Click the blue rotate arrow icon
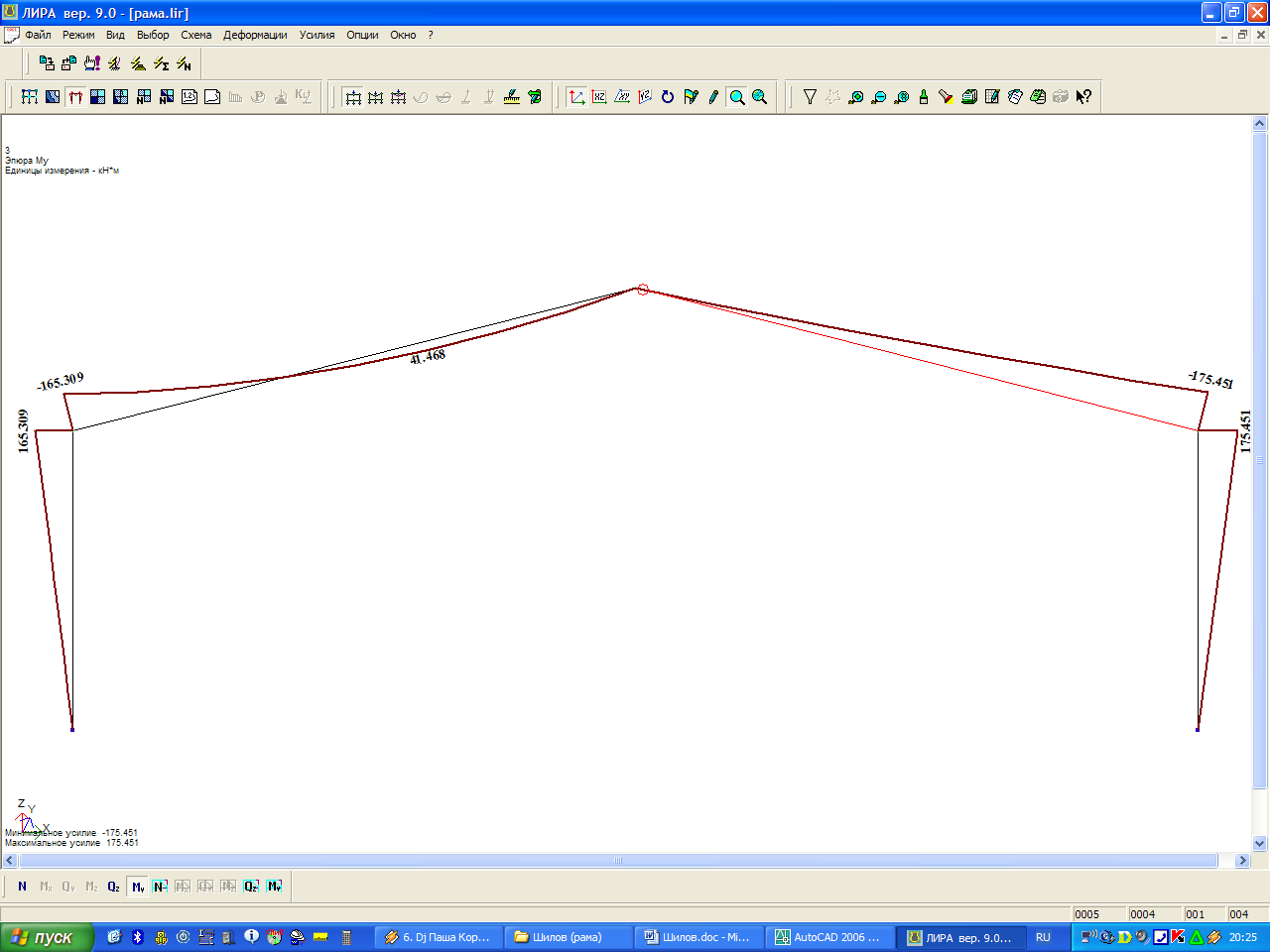The width and height of the screenshot is (1270, 952). pyautogui.click(x=668, y=96)
